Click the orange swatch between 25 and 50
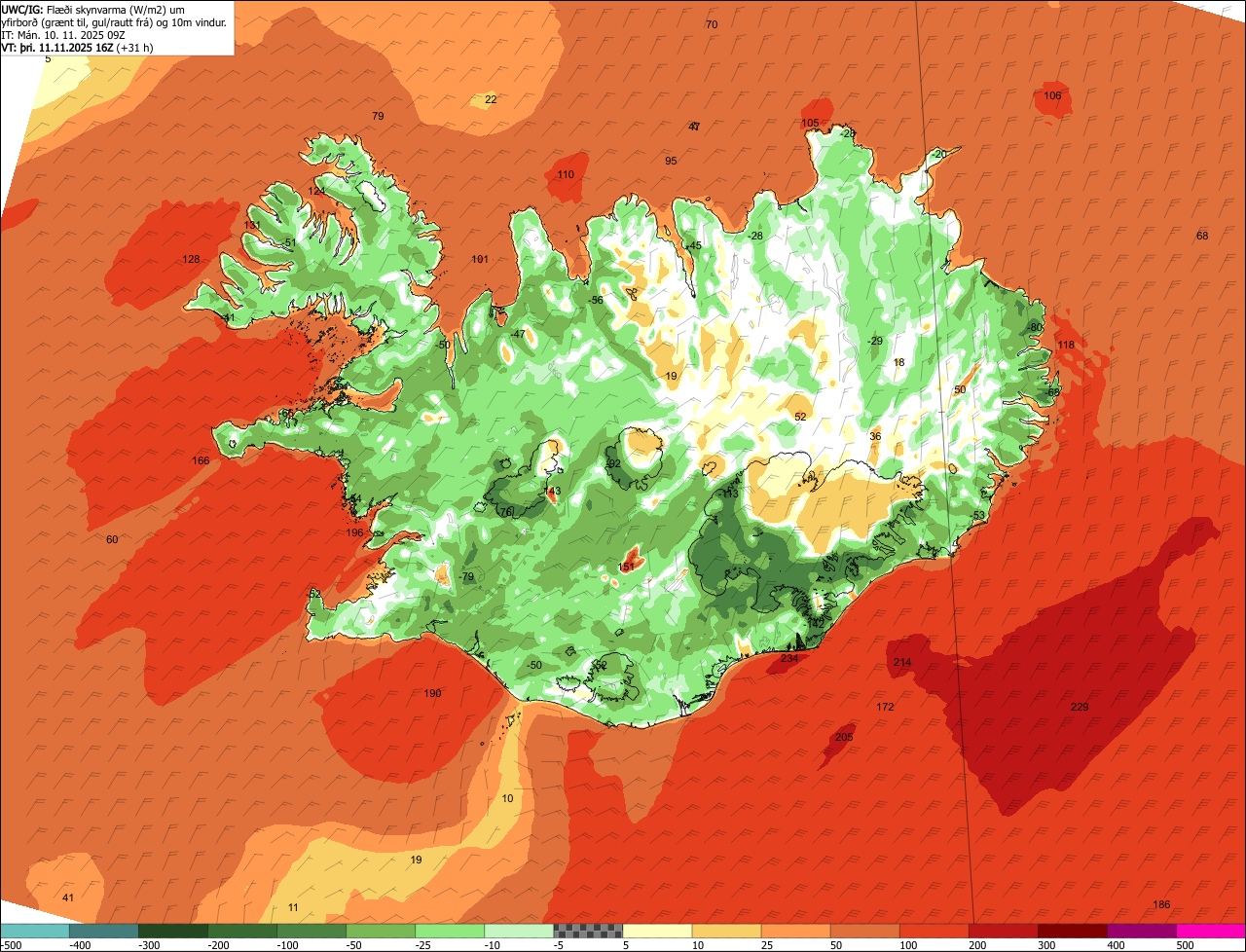The width and height of the screenshot is (1246, 952). [796, 931]
